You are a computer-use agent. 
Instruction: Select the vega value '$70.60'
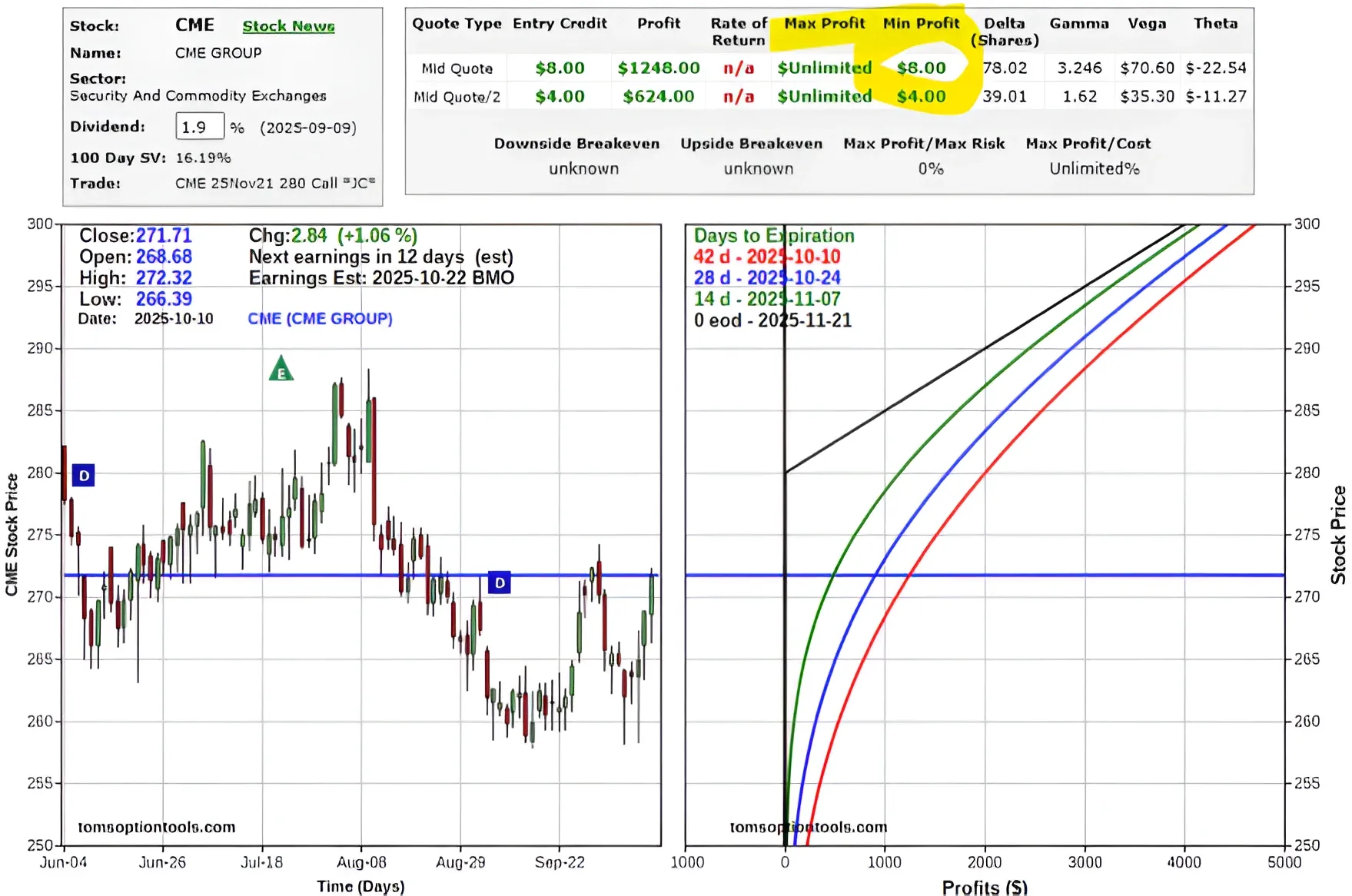(x=1147, y=68)
